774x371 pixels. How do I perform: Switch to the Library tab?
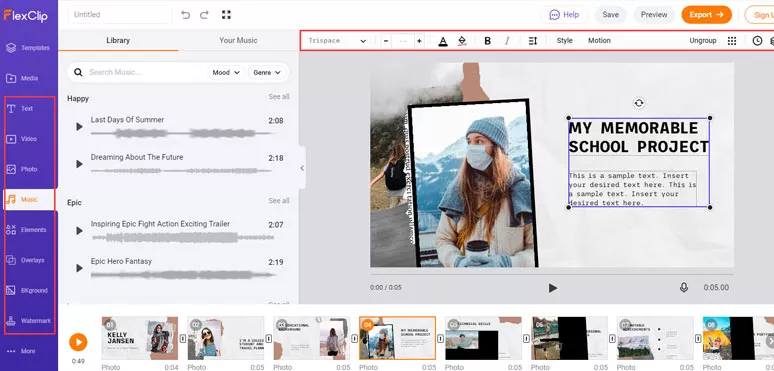[x=118, y=40]
